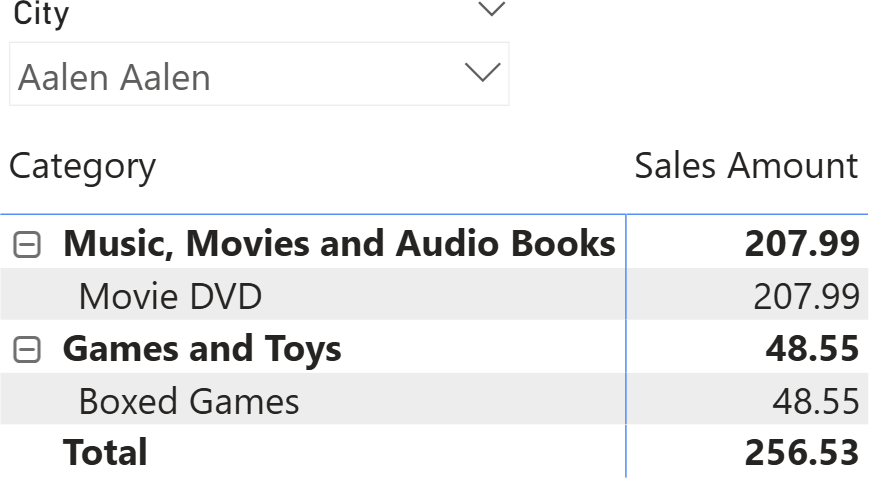This screenshot has height=478, width=869.
Task: Collapse the Games and Toys category
Action: coord(27,349)
